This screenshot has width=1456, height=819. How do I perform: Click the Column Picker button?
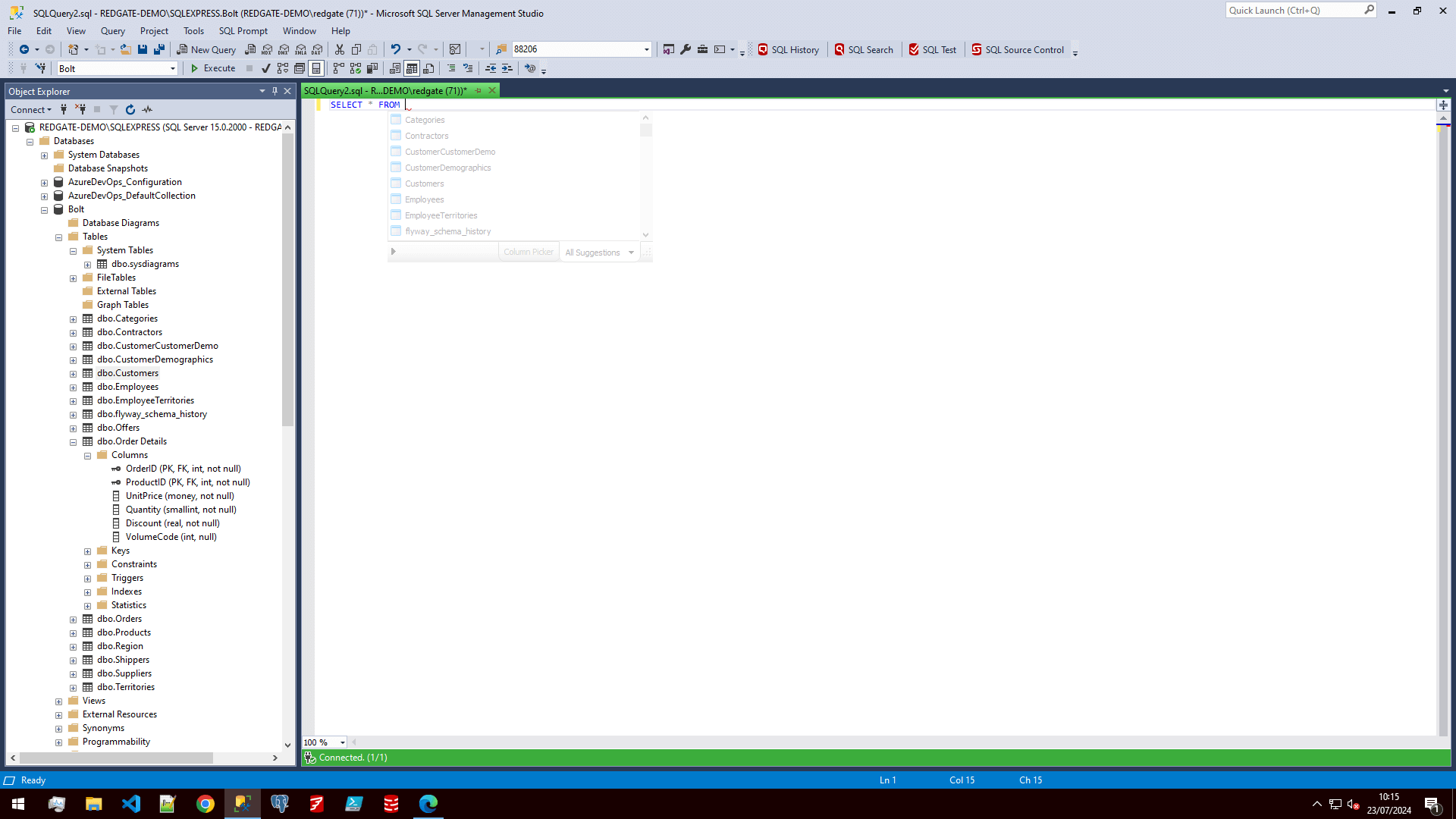coord(529,251)
